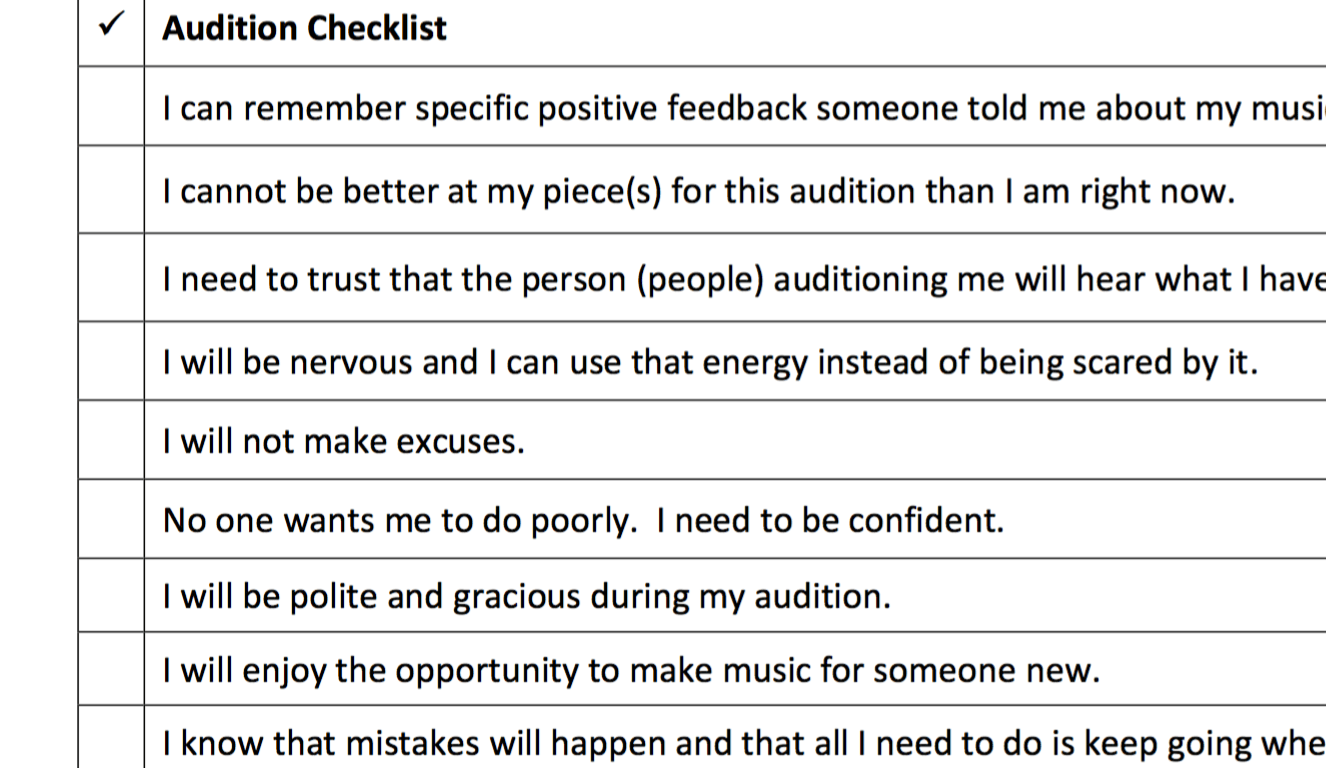Tick the box for 'I will not make excuses'
The width and height of the screenshot is (1326, 768).
111,440
